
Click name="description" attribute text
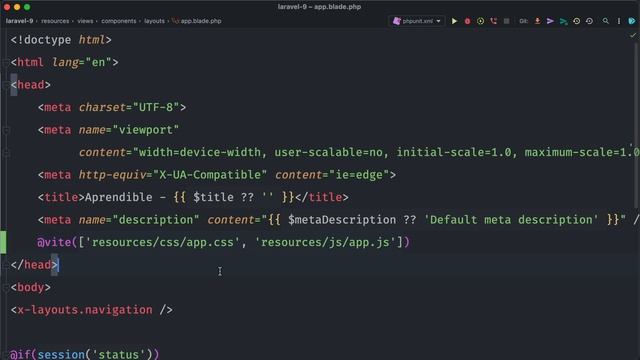[x=139, y=220]
